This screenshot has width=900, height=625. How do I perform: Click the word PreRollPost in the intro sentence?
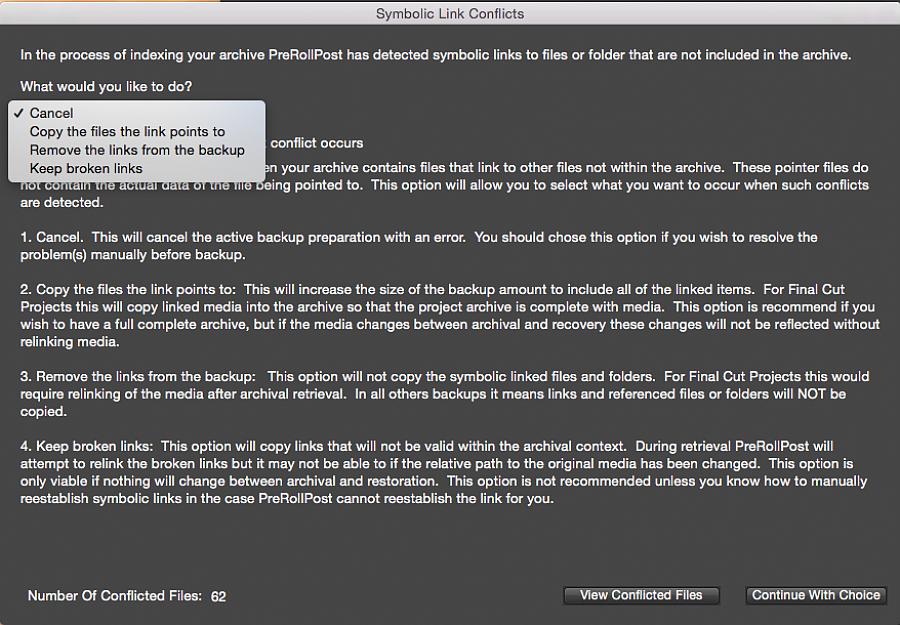tap(305, 55)
